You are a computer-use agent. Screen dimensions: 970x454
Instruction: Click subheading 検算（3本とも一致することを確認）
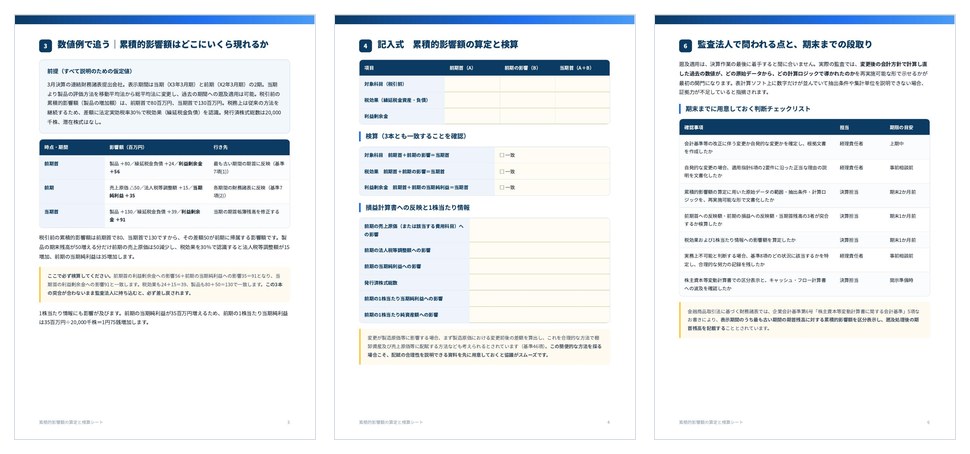pos(416,136)
